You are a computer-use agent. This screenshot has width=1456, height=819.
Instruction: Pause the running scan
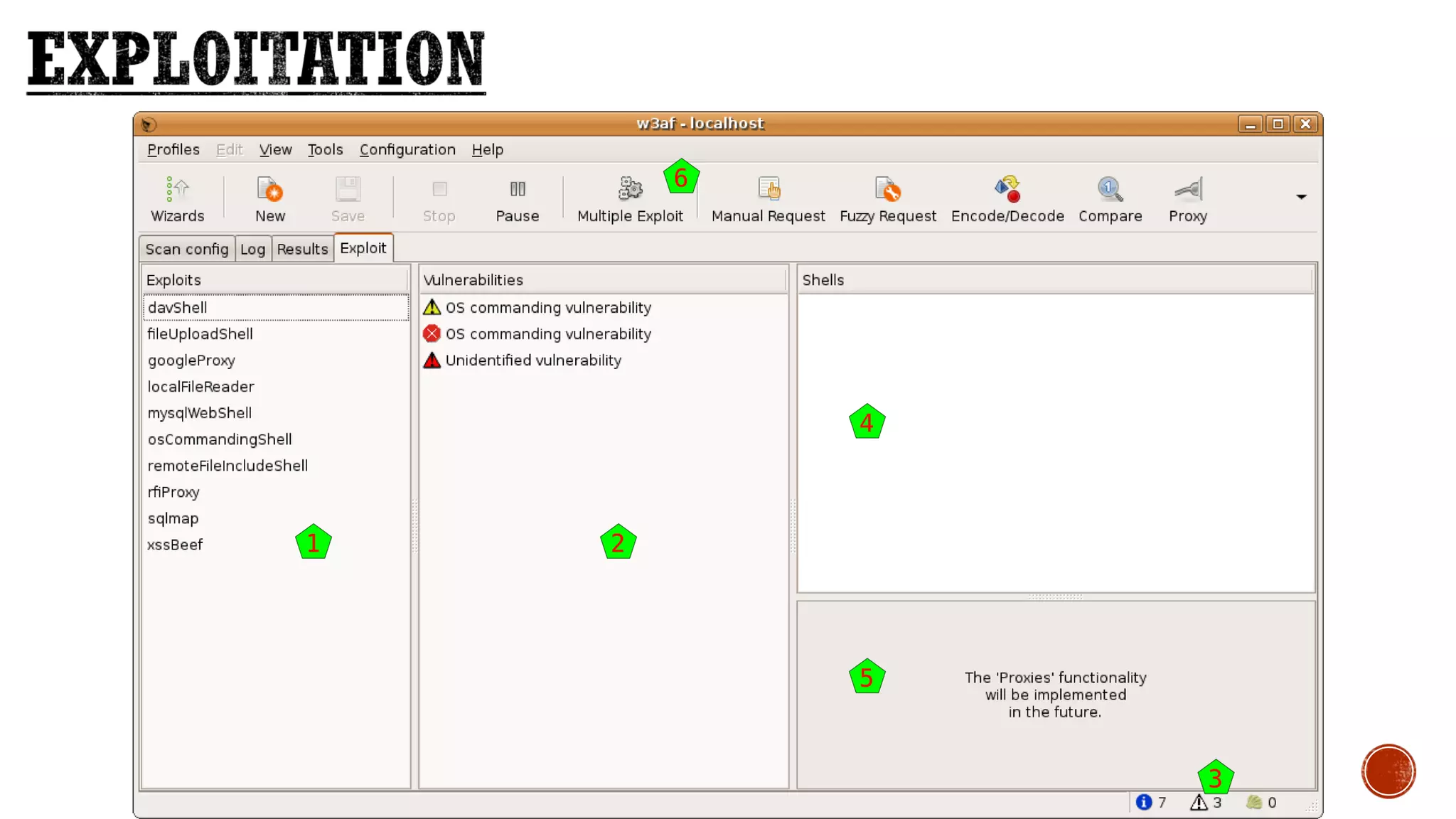tap(517, 199)
